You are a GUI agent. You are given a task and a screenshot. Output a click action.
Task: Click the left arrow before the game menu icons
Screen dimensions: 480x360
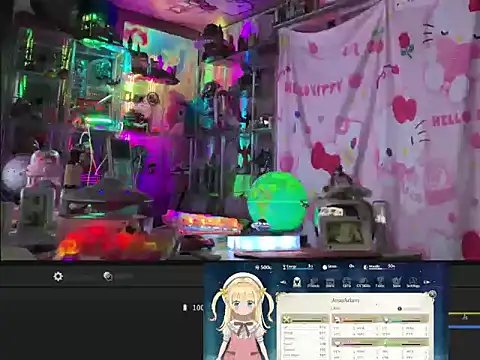283,282
